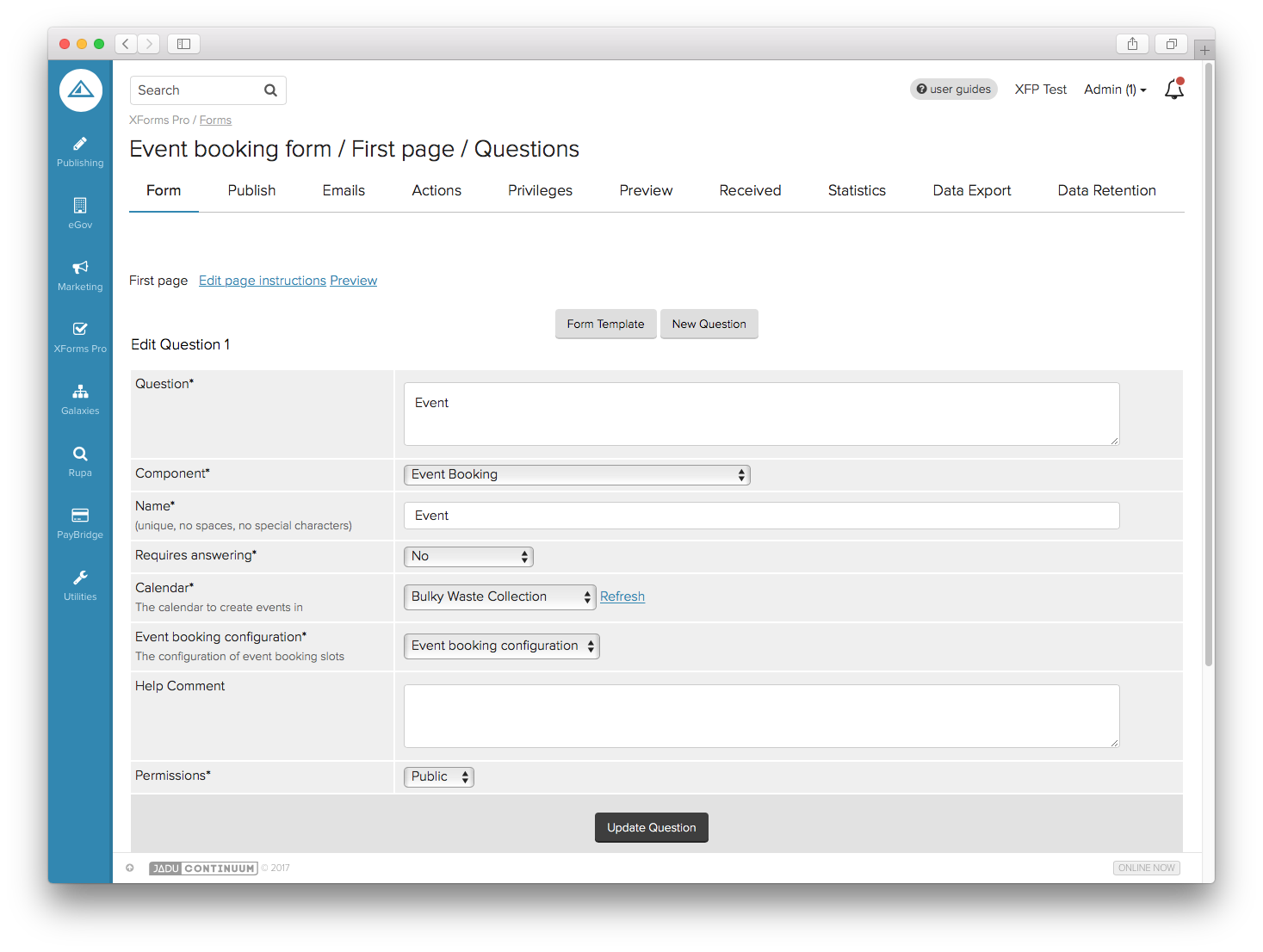Expand the Component dropdown

[577, 475]
